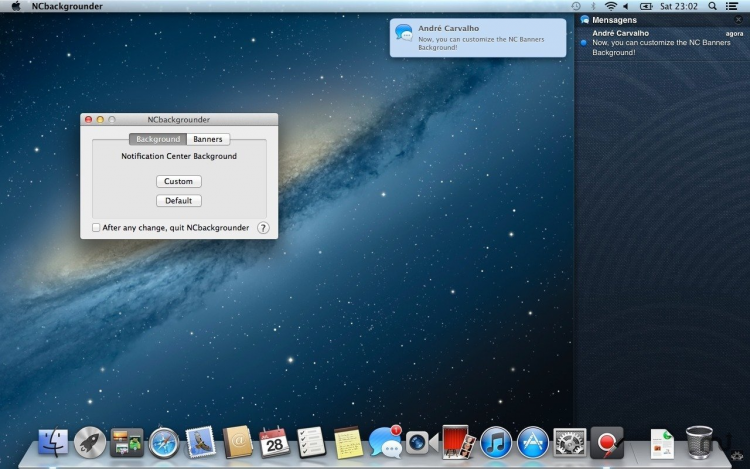
Task: Minimize the NCbackgrounder window with yellow button
Action: pos(100,120)
